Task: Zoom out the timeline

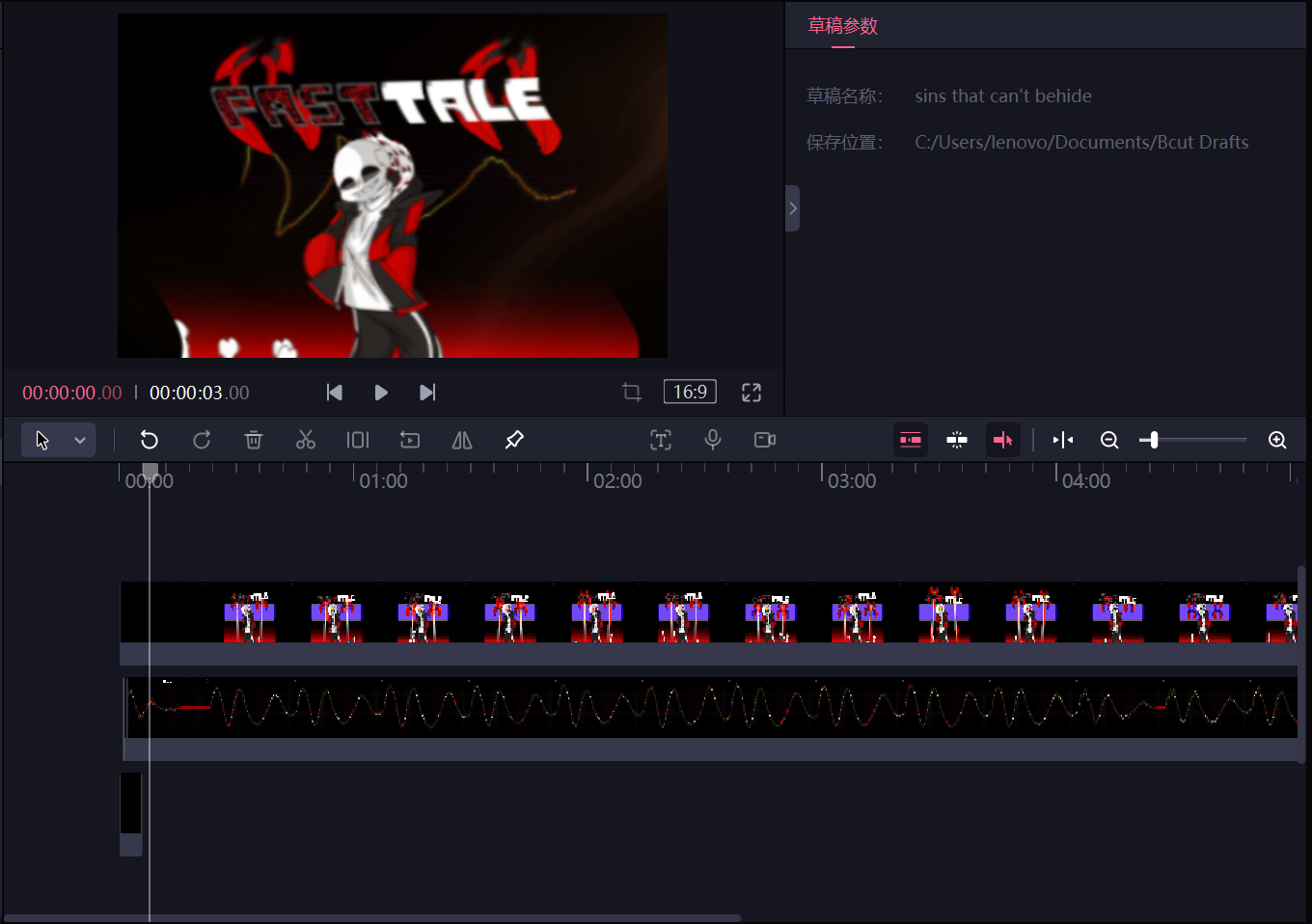Action: tap(1109, 440)
